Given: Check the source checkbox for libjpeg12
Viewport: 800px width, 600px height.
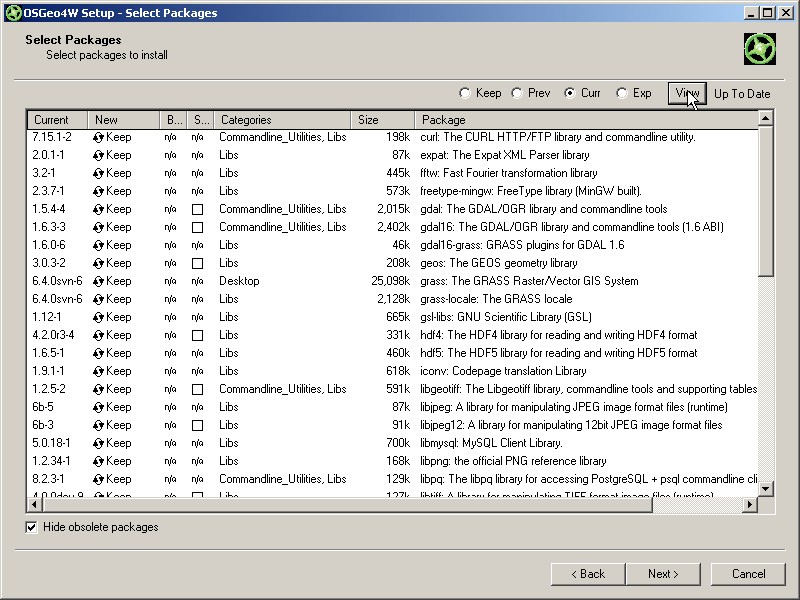Looking at the screenshot, I should point(197,425).
